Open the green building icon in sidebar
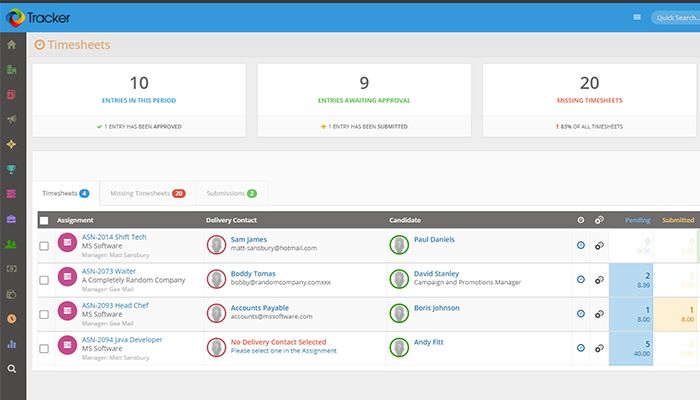 12,70
